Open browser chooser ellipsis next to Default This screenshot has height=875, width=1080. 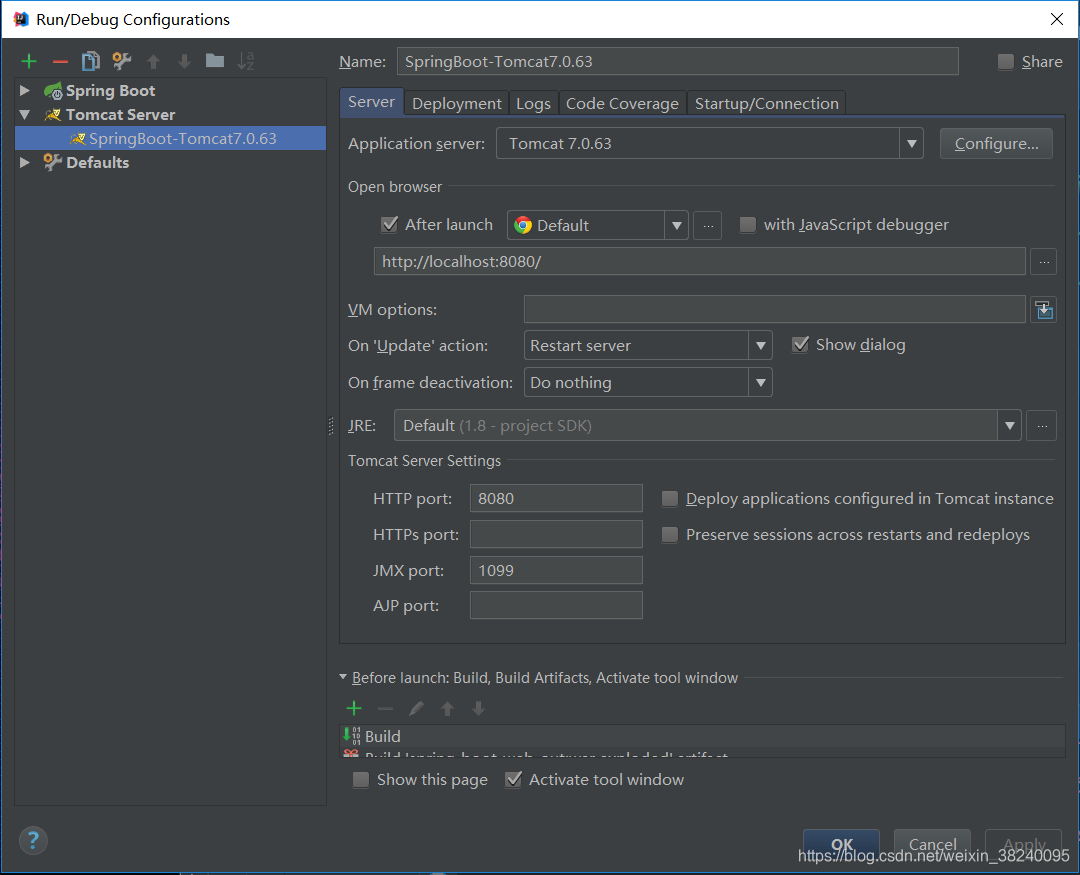click(707, 225)
